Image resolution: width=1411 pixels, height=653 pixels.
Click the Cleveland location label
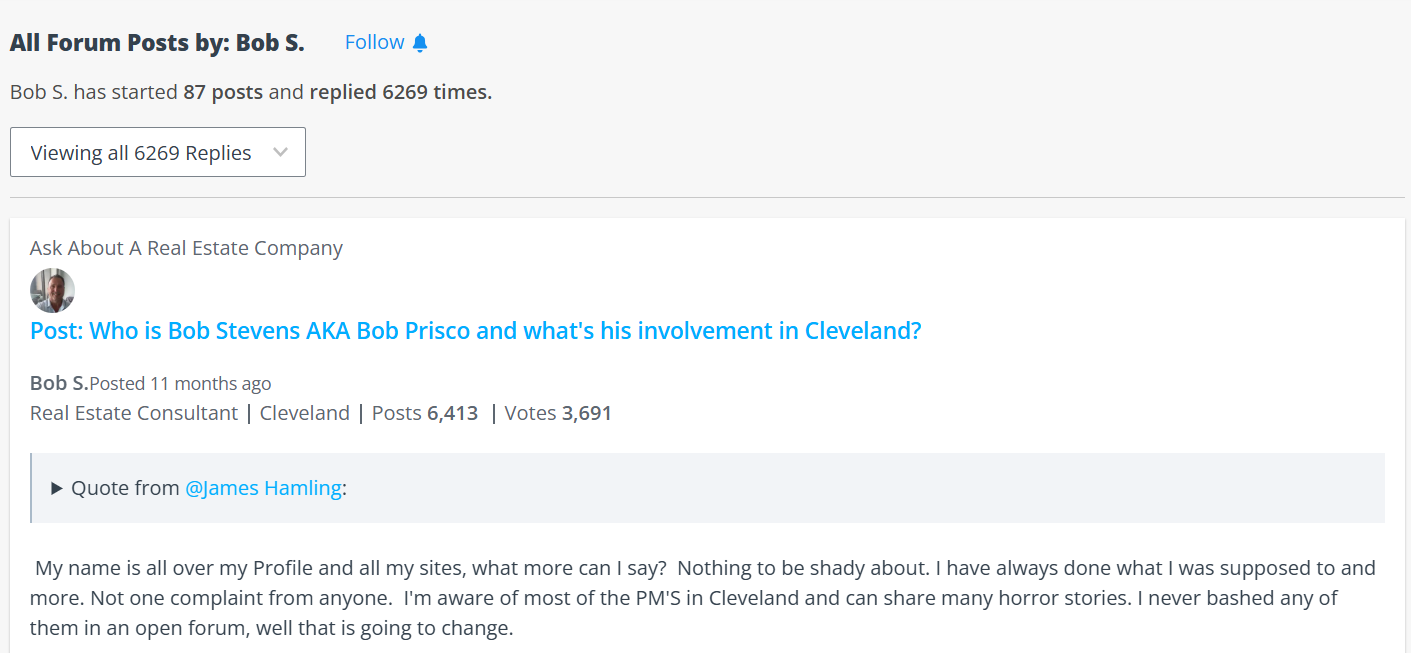[305, 413]
